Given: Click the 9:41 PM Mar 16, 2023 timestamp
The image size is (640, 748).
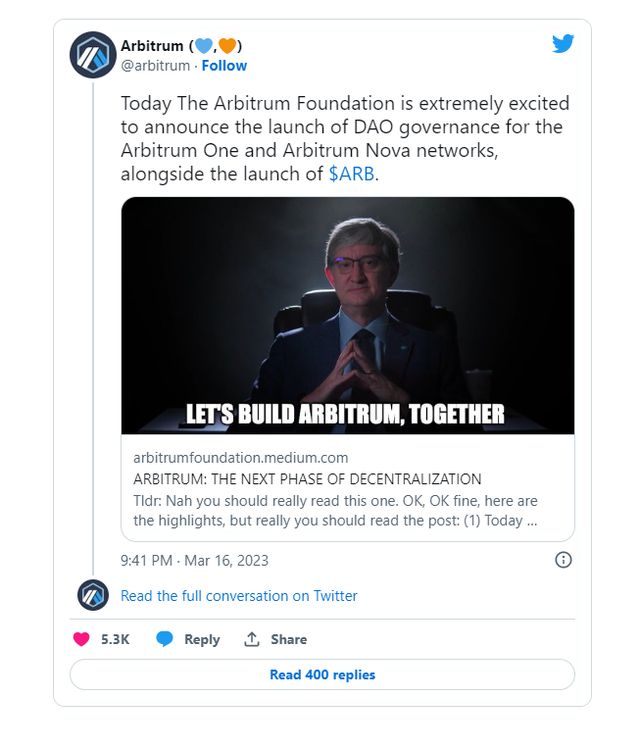Looking at the screenshot, I should pyautogui.click(x=194, y=560).
